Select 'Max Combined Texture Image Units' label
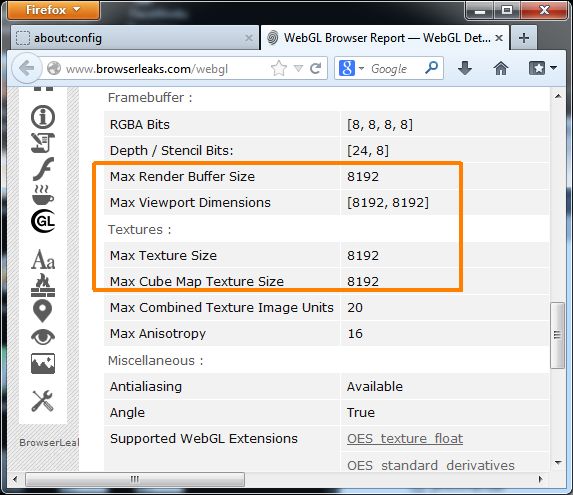The image size is (573, 495). coord(221,308)
